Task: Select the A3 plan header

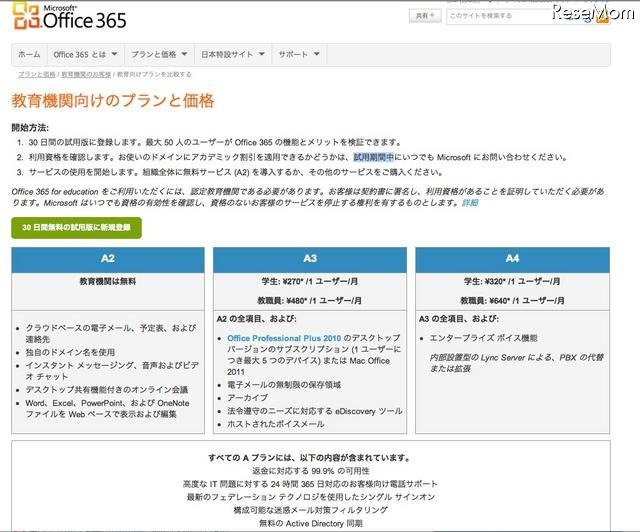Action: (310, 259)
